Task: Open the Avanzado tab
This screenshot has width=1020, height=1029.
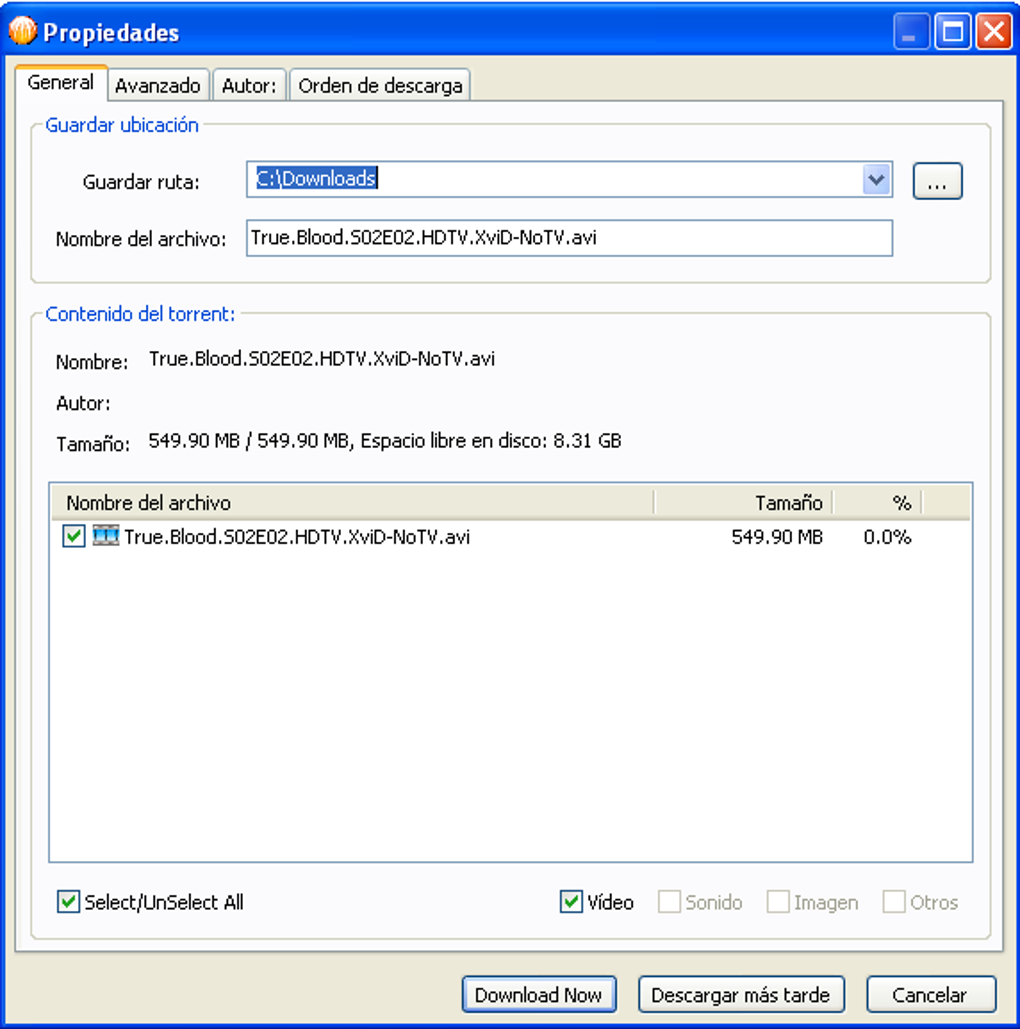Action: [158, 85]
